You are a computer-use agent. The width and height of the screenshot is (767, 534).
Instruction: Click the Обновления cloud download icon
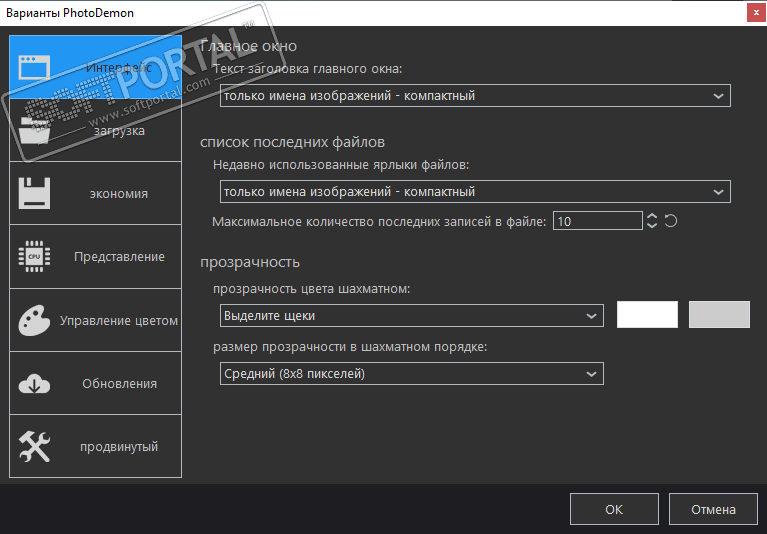coord(34,384)
